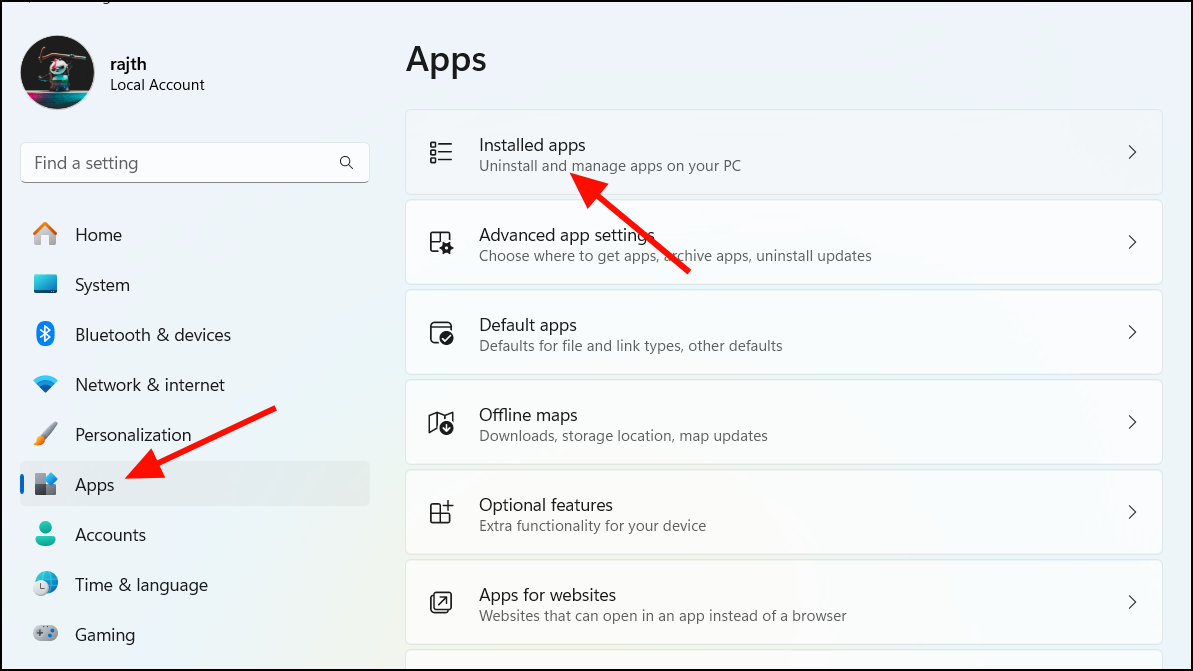Click the Optional features grid-plus icon
The height and width of the screenshot is (671, 1193).
[441, 512]
